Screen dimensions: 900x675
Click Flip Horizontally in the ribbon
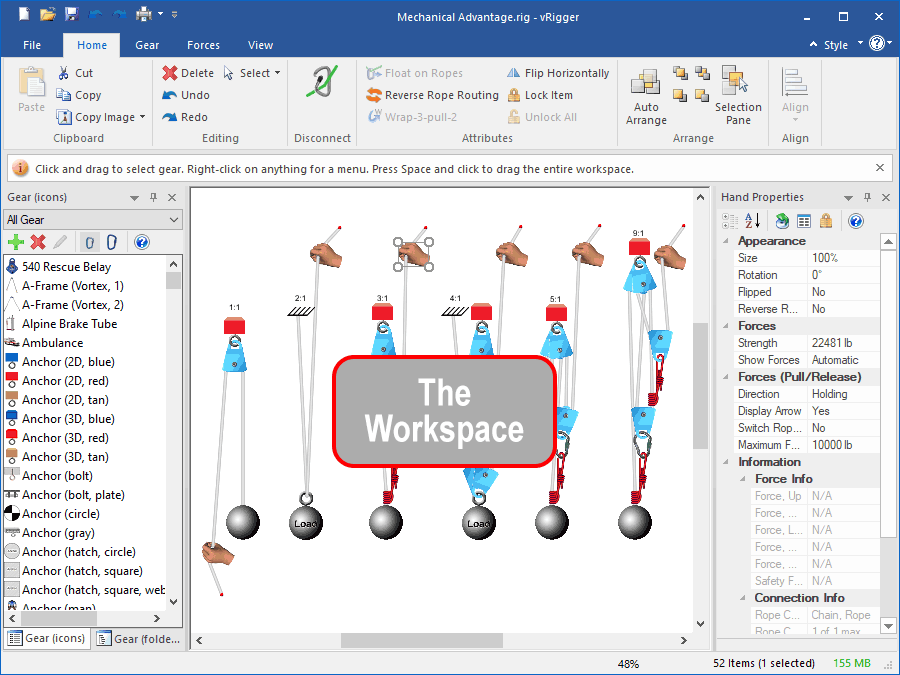pyautogui.click(x=557, y=73)
